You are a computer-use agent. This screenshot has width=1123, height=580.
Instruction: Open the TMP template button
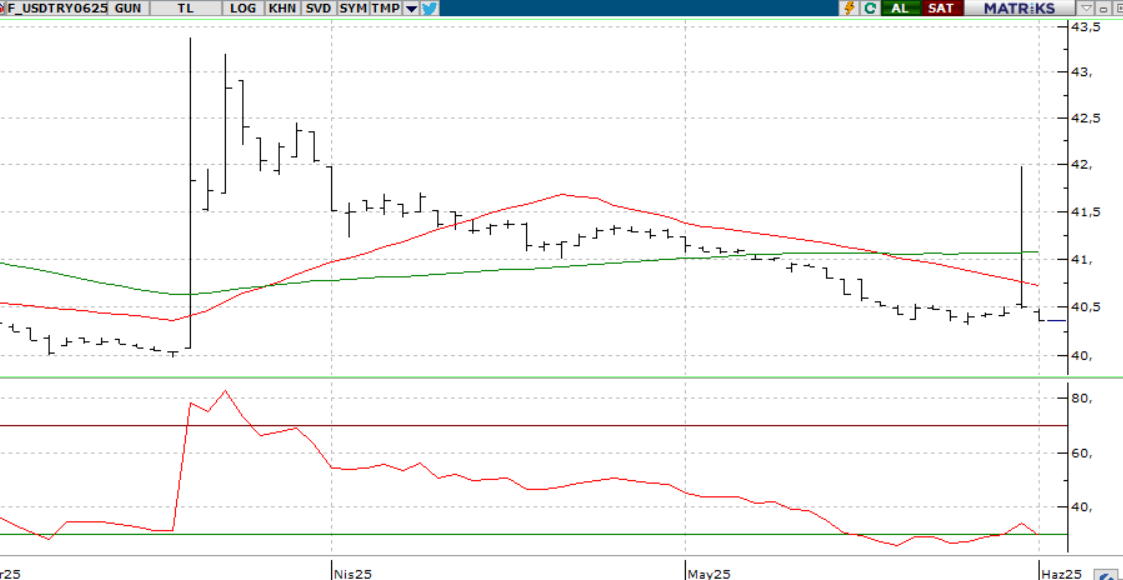[385, 8]
